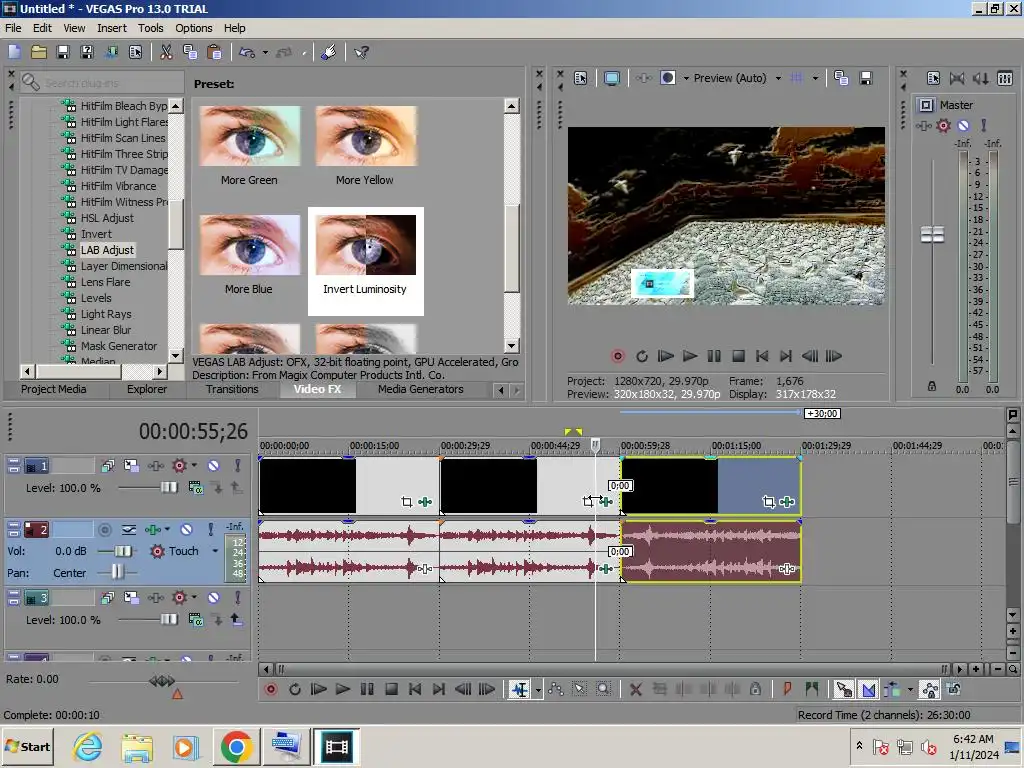Viewport: 1024px width, 768px height.
Task: Click Stop in the timeline transport bar
Action: tap(391, 689)
